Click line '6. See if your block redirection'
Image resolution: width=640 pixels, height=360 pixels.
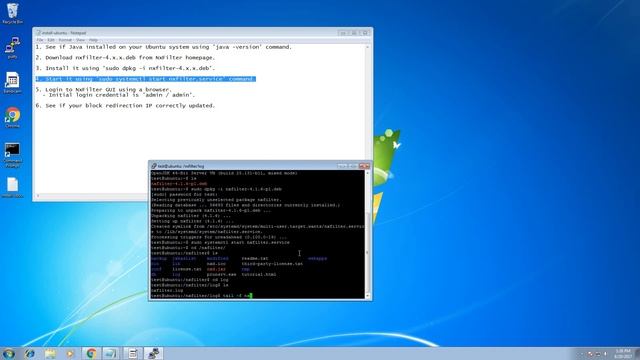(x=125, y=105)
